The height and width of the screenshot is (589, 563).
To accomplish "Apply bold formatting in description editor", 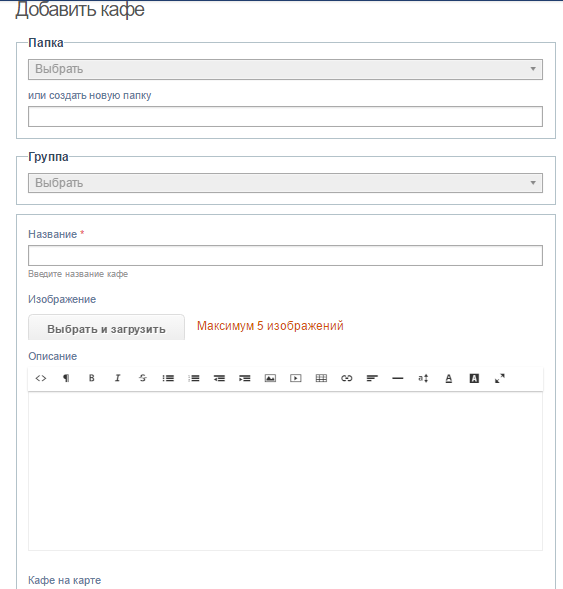I will (92, 378).
